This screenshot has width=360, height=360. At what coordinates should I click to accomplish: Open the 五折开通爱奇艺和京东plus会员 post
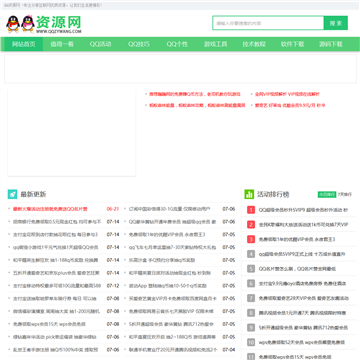click(x=56, y=273)
